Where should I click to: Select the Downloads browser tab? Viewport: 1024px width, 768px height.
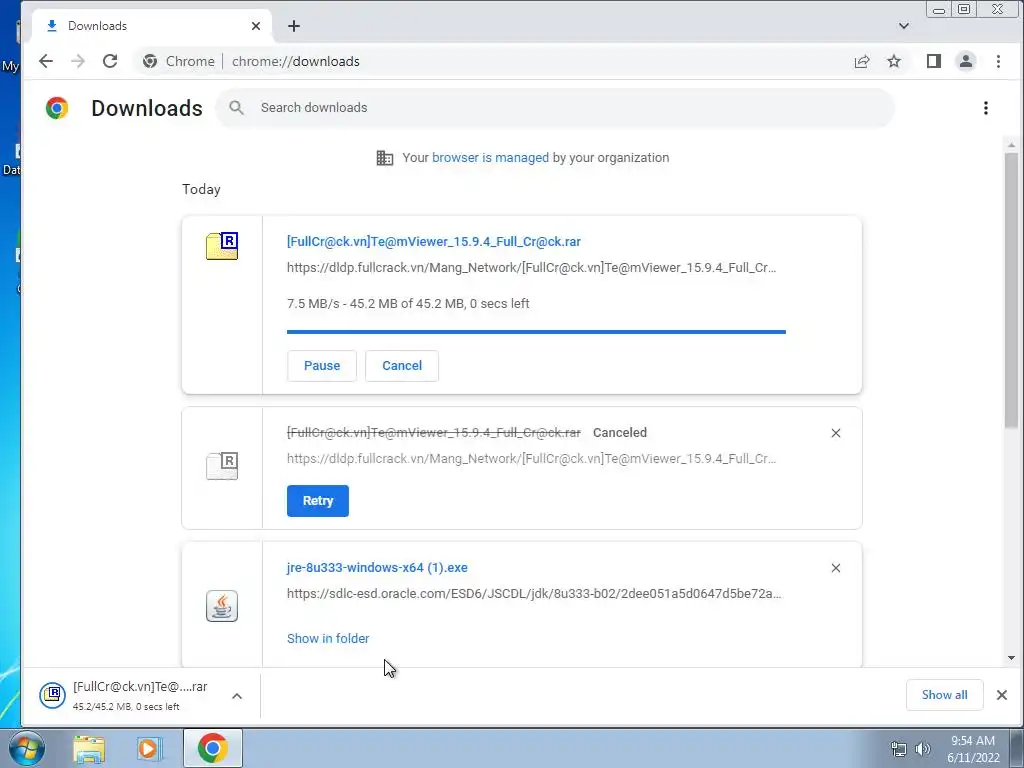pos(152,26)
